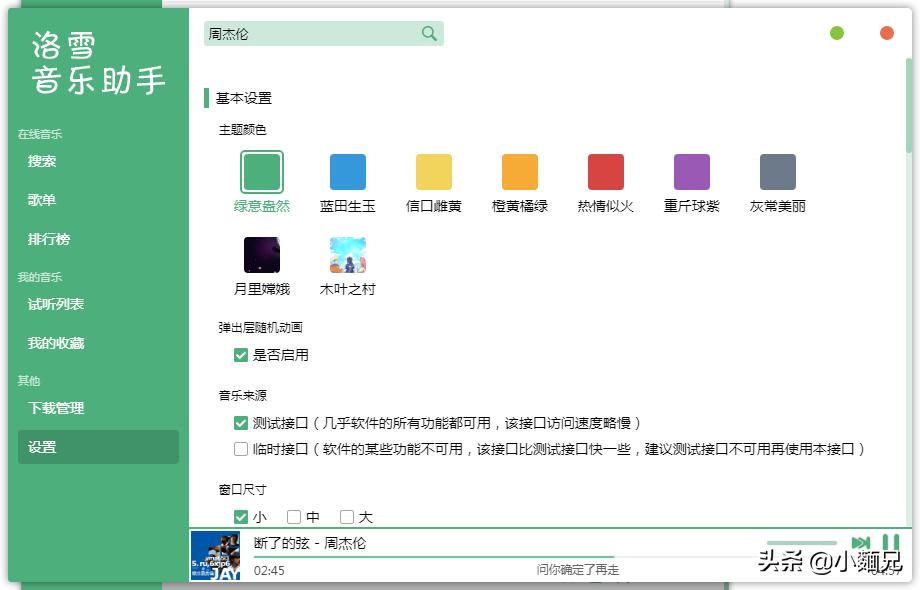Disable the 是否启用 animation checkbox

[x=240, y=354]
